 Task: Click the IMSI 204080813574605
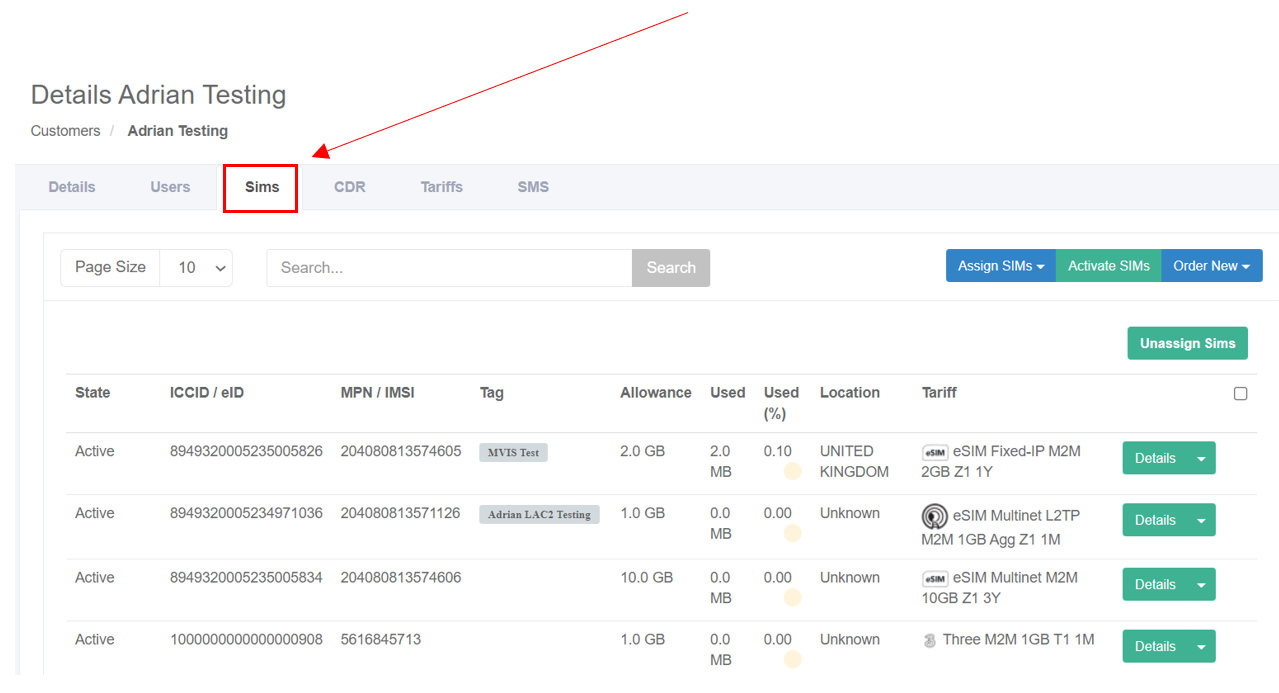click(x=401, y=451)
